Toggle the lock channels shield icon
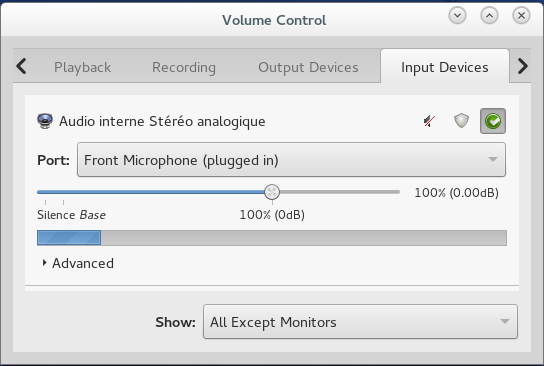This screenshot has width=544, height=366. pos(461,121)
